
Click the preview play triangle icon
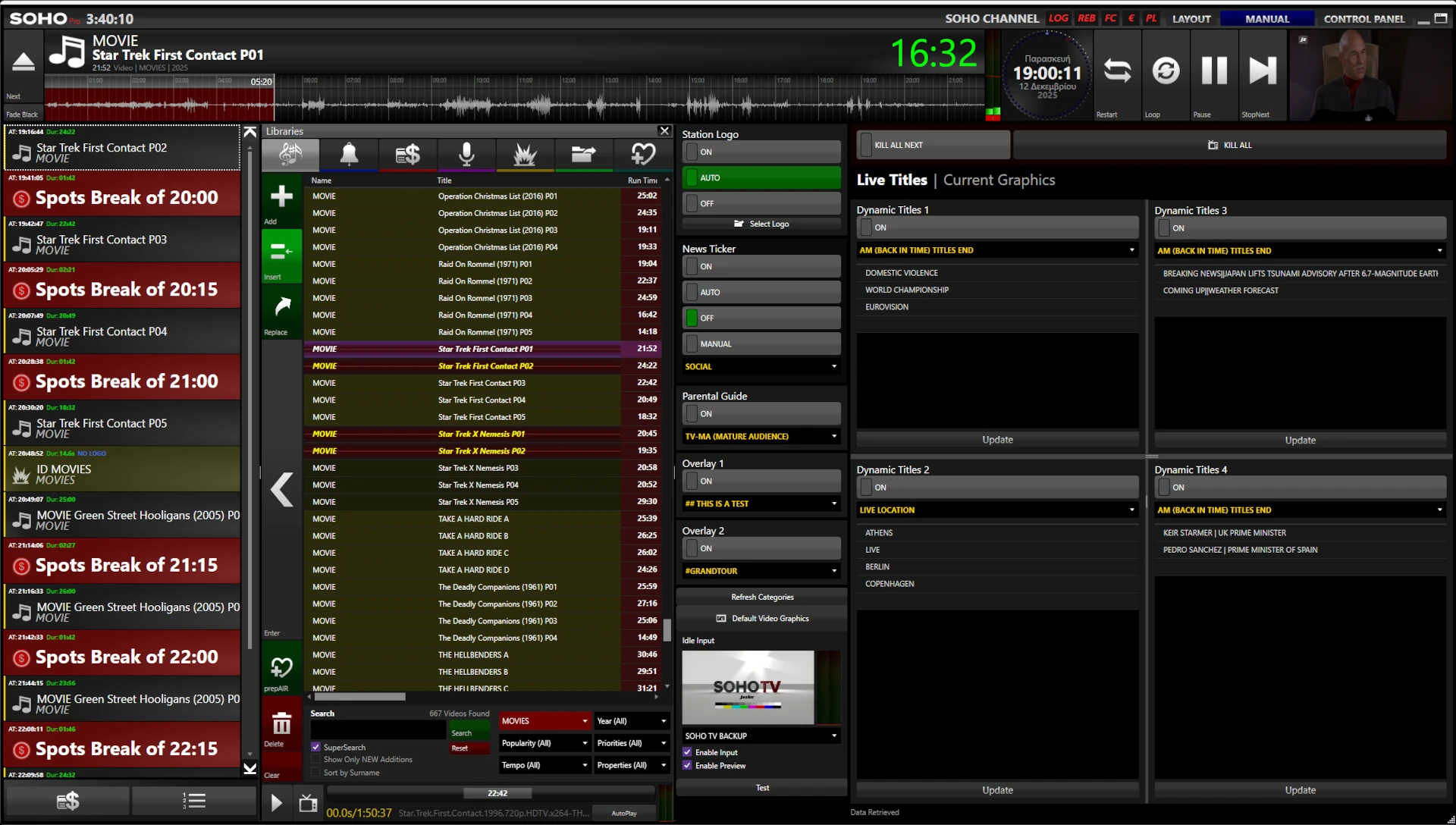pyautogui.click(x=277, y=803)
